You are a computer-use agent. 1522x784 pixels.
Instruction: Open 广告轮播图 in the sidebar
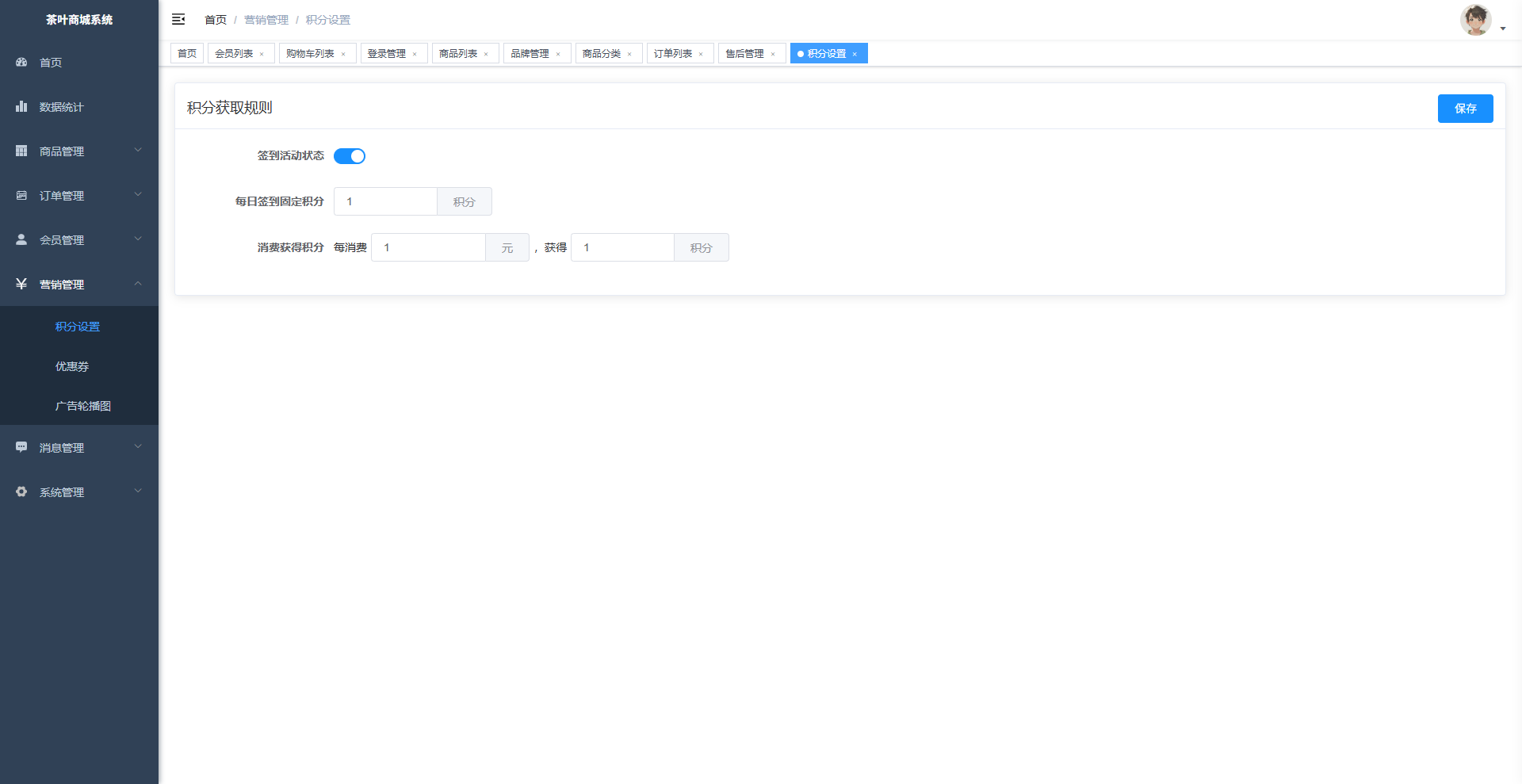coord(83,406)
